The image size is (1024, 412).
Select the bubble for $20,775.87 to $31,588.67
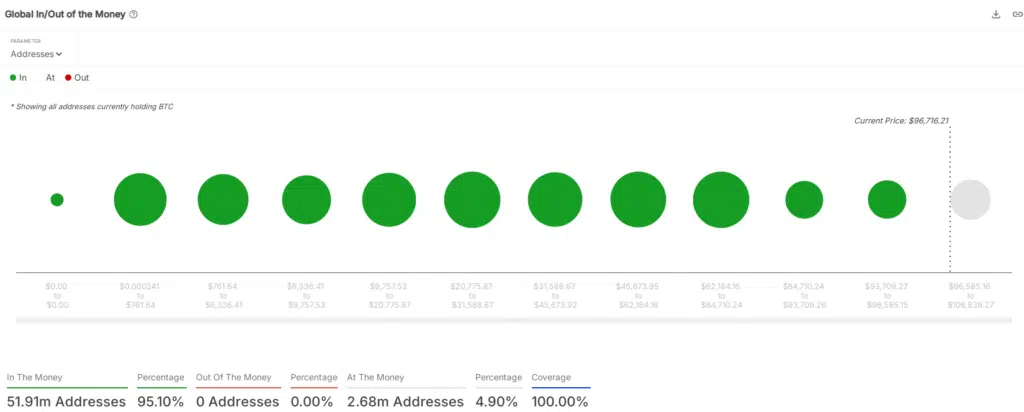click(x=472, y=200)
